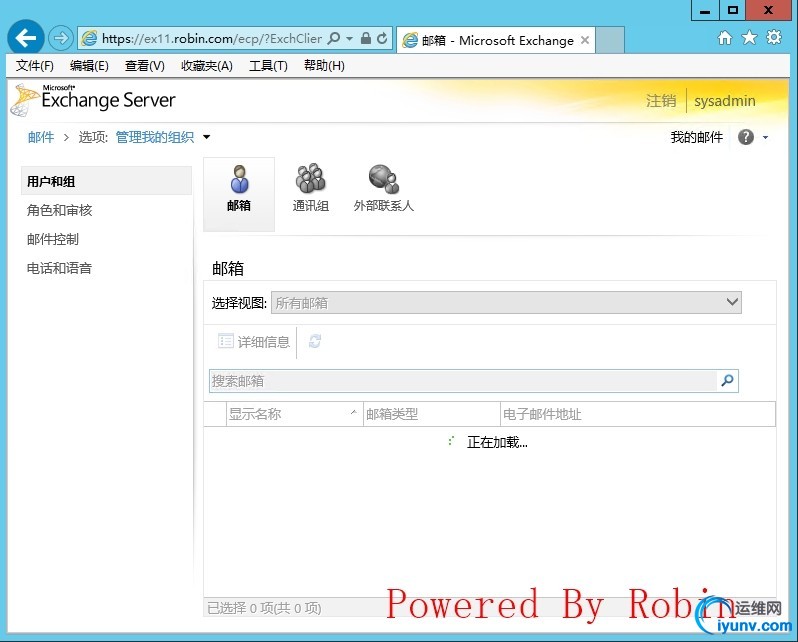Click the 邮箱类型 column header

click(432, 414)
